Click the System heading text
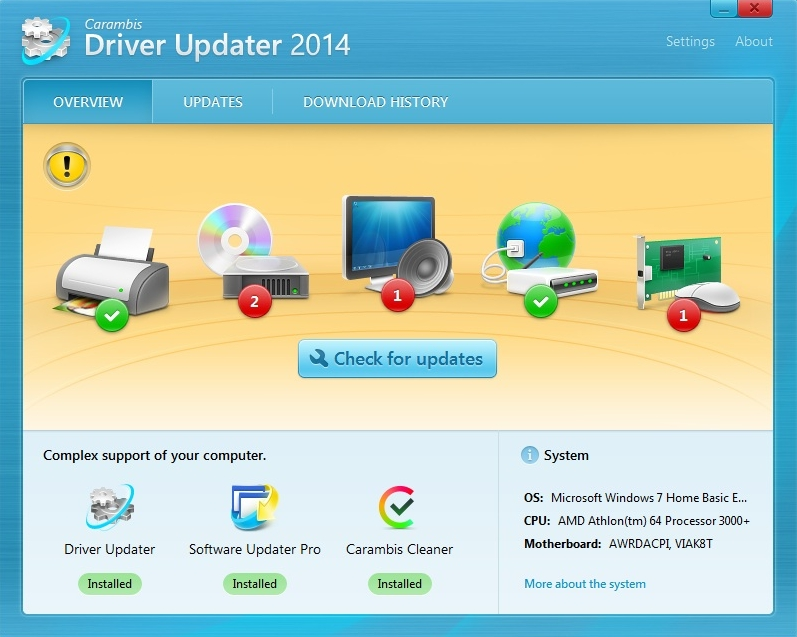The height and width of the screenshot is (637, 797). [566, 455]
